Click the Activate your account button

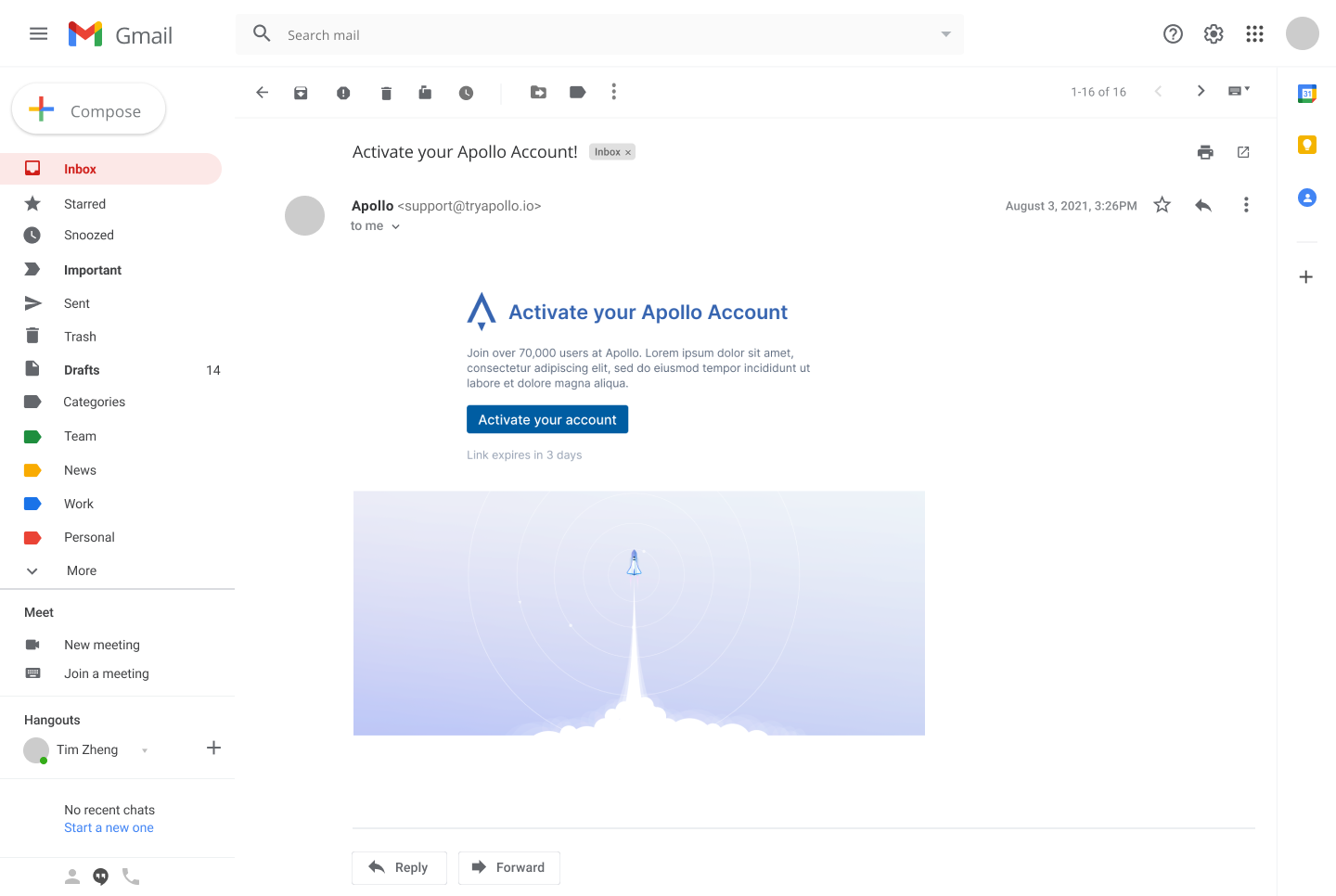pyautogui.click(x=547, y=419)
